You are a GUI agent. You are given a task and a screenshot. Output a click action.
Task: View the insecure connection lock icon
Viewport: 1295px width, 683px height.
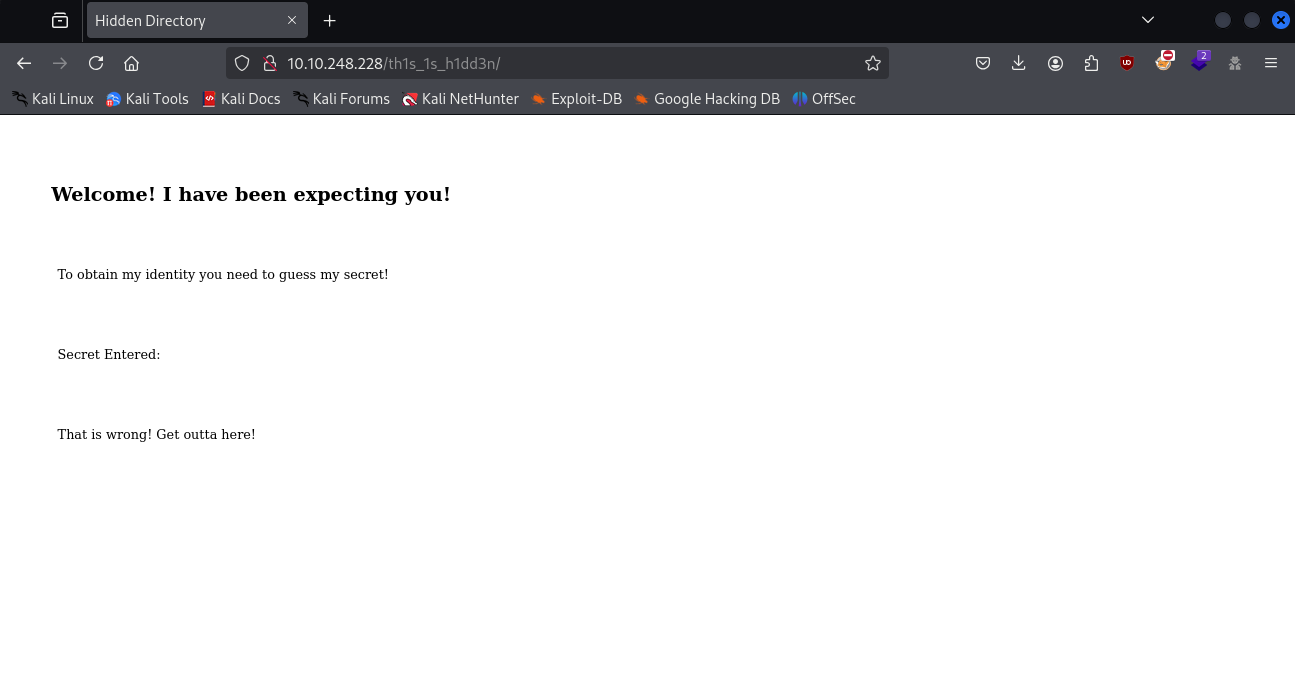[268, 63]
